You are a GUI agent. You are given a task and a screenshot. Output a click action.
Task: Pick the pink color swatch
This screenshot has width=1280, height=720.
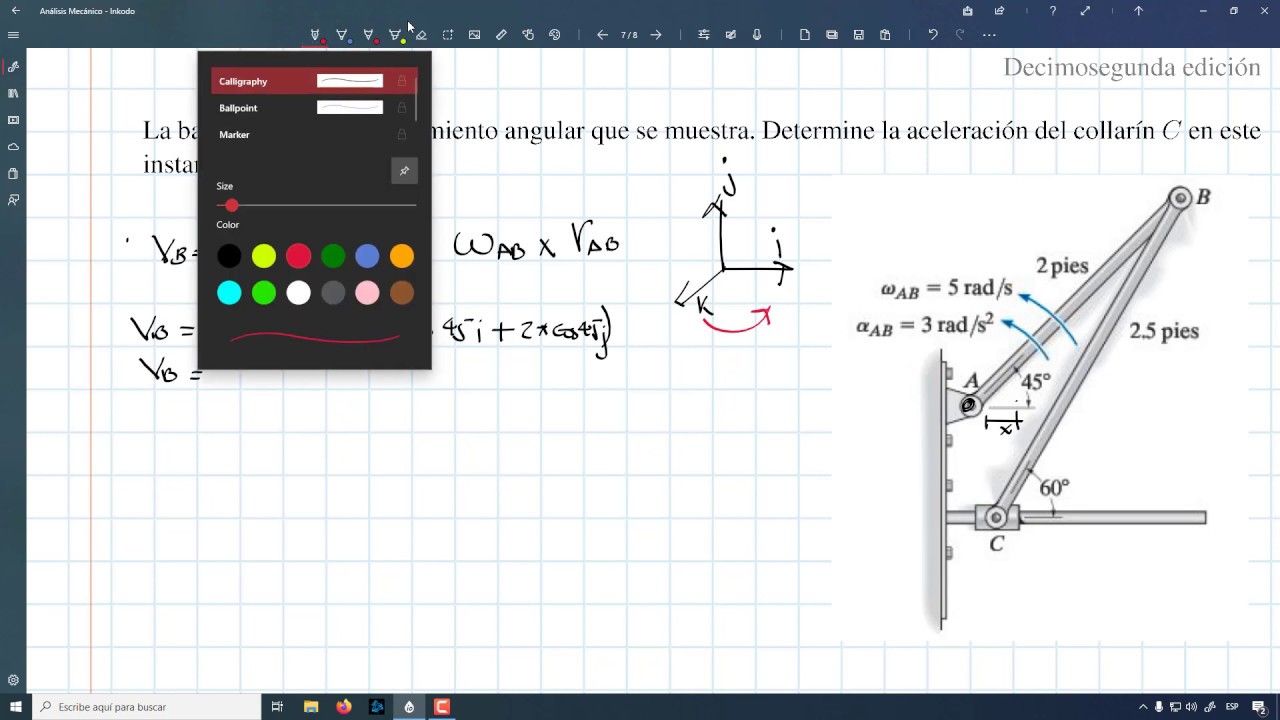pyautogui.click(x=367, y=293)
